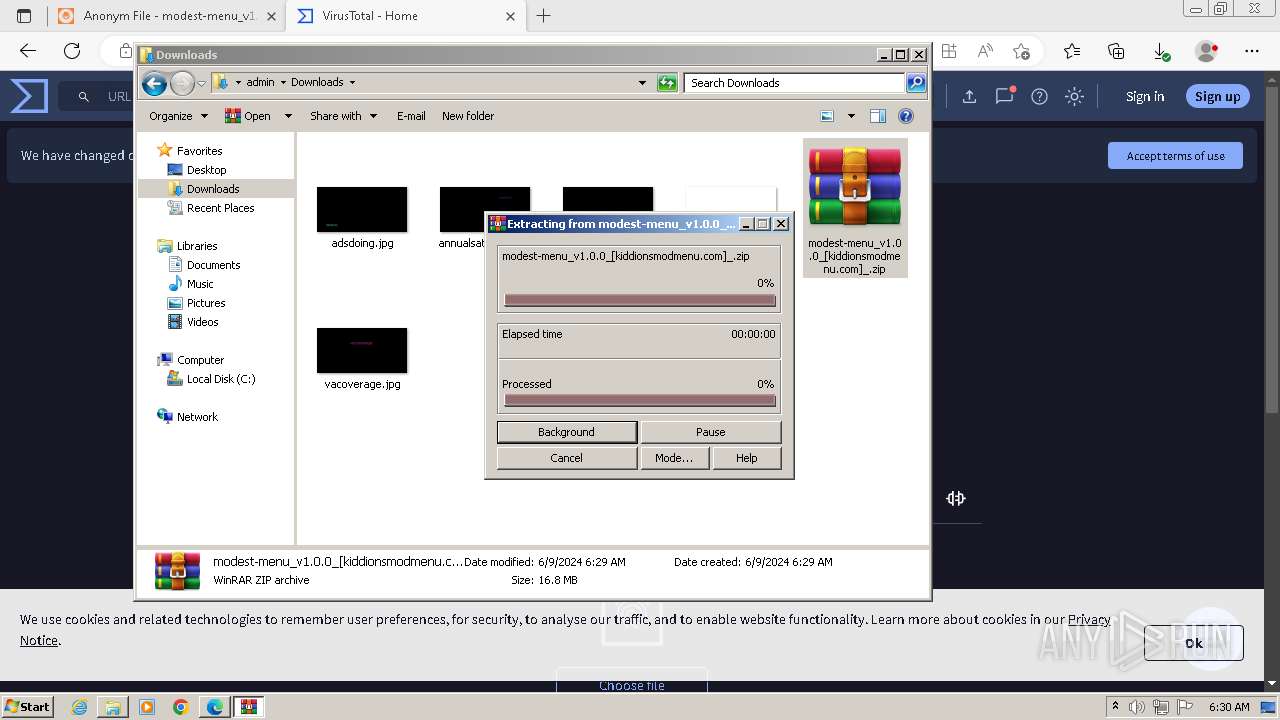Open the Share with dropdown menu

pos(343,116)
